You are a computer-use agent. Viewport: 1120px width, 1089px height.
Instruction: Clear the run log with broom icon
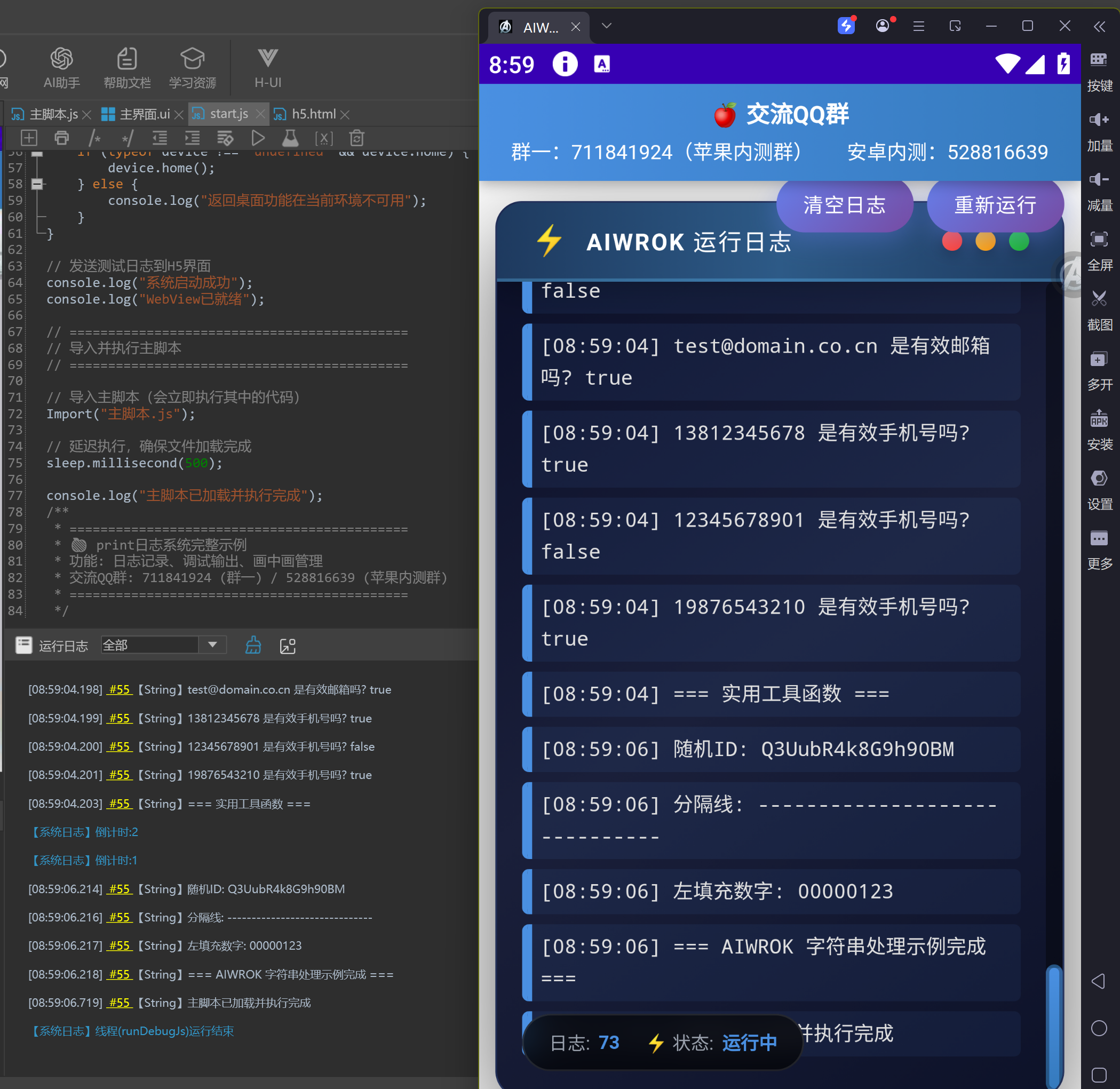click(x=253, y=645)
